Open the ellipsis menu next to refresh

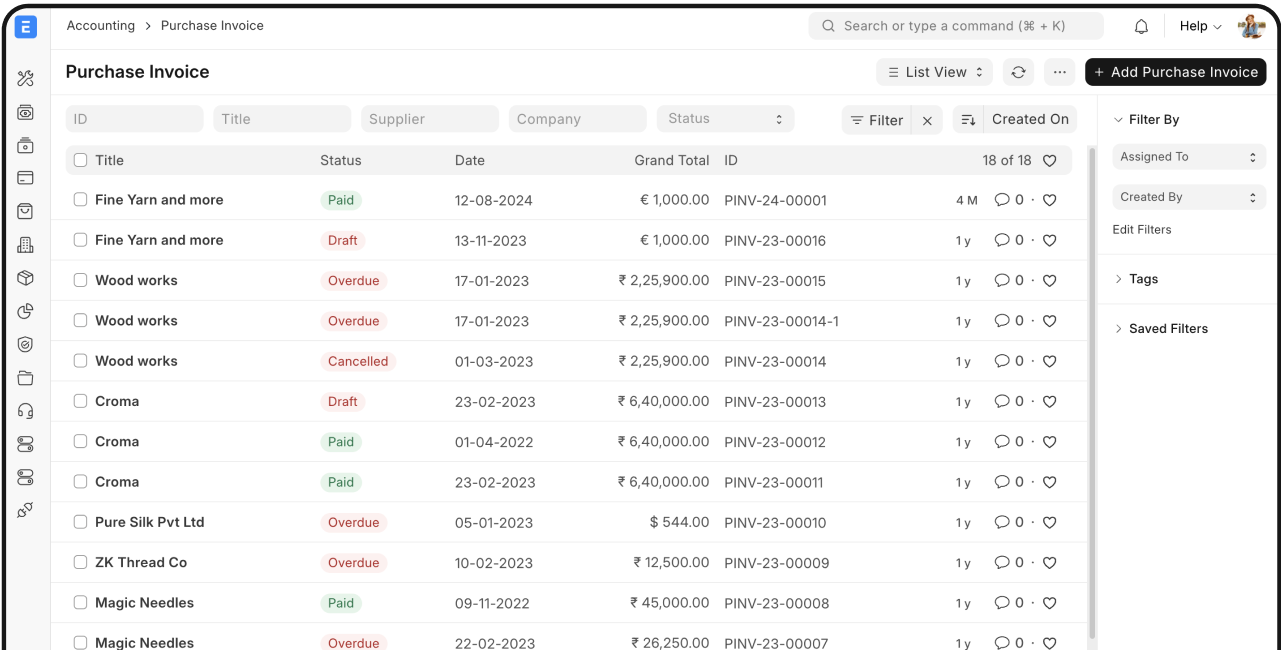click(x=1059, y=72)
